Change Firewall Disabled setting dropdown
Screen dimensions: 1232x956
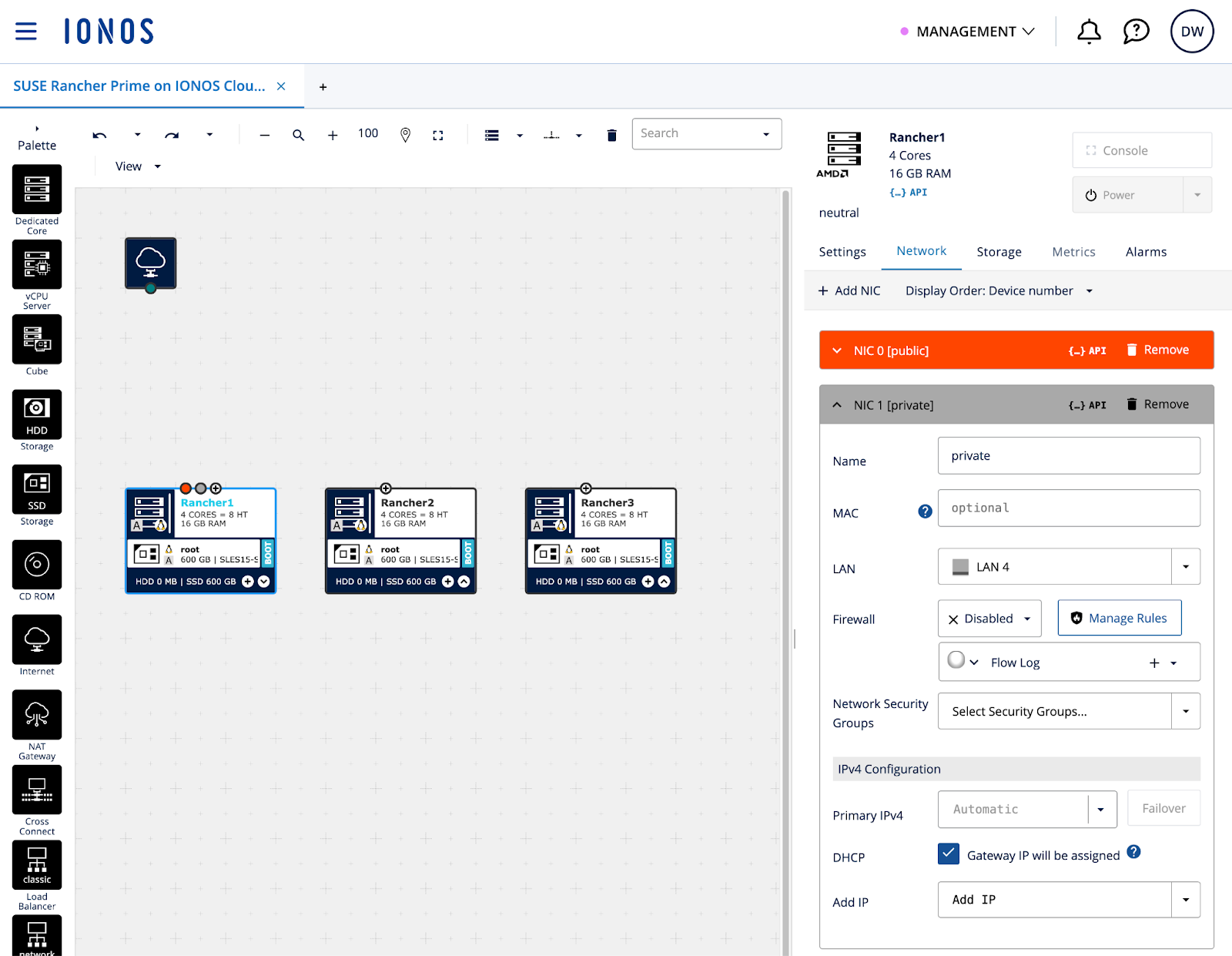coord(989,619)
